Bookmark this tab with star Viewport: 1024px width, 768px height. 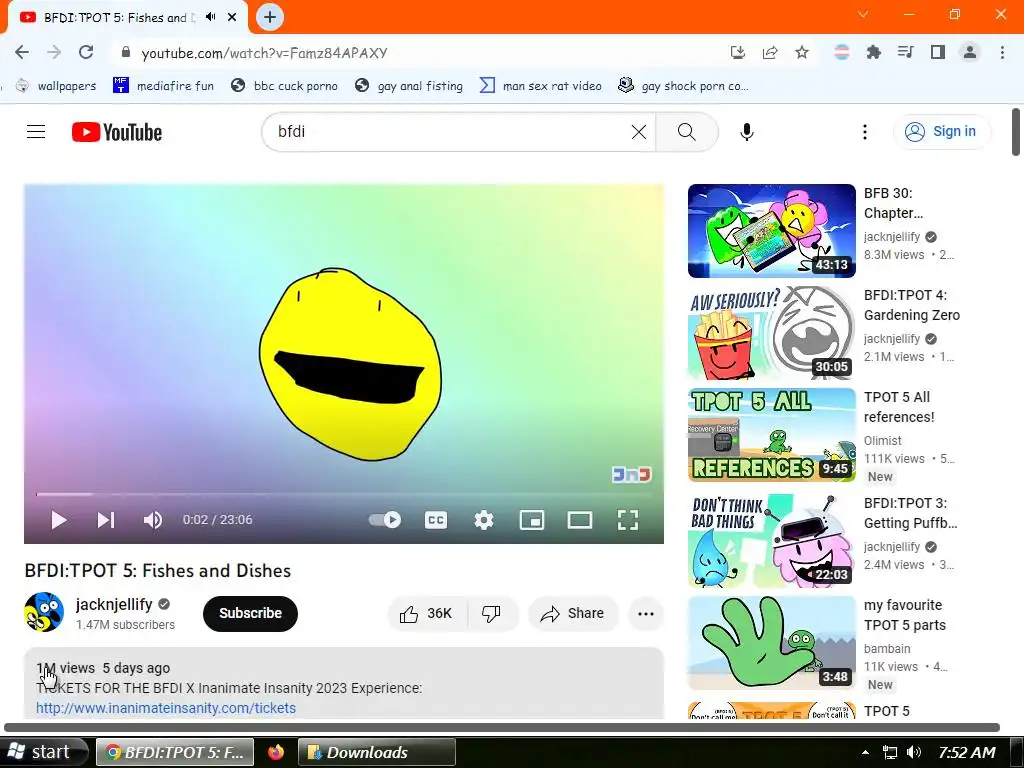(x=802, y=52)
